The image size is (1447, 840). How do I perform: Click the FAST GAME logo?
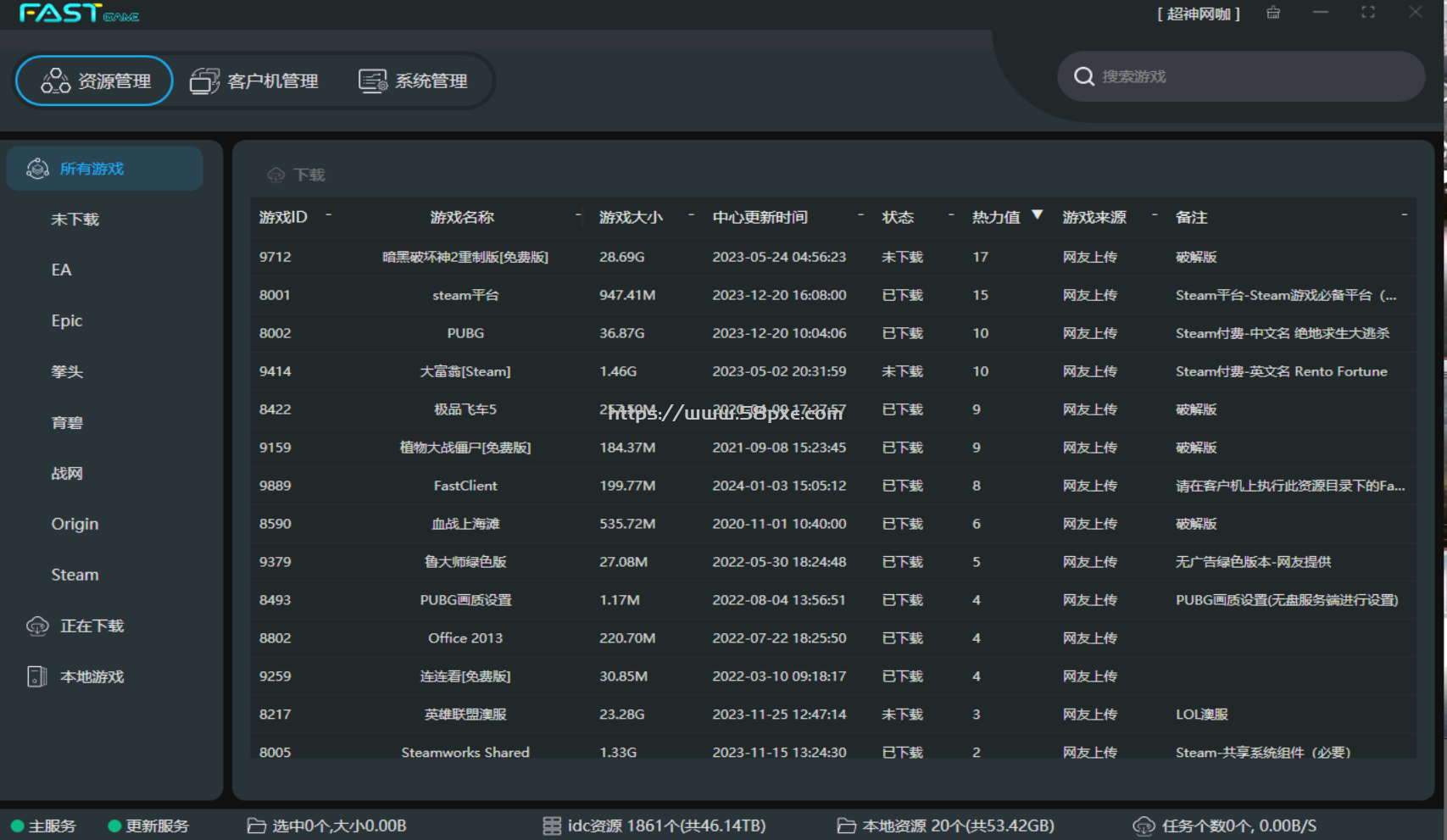(x=79, y=14)
